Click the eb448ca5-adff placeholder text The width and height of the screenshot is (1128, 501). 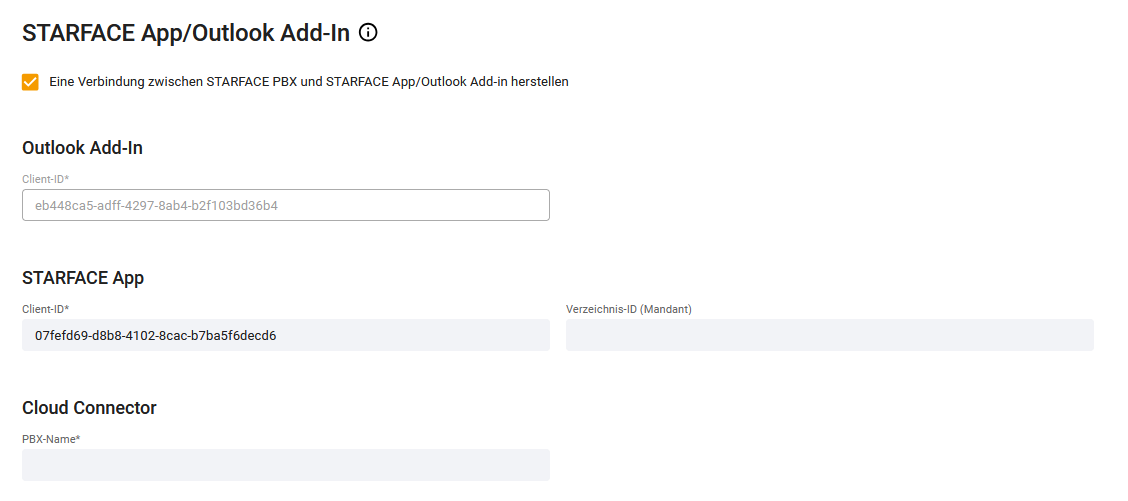(x=156, y=206)
